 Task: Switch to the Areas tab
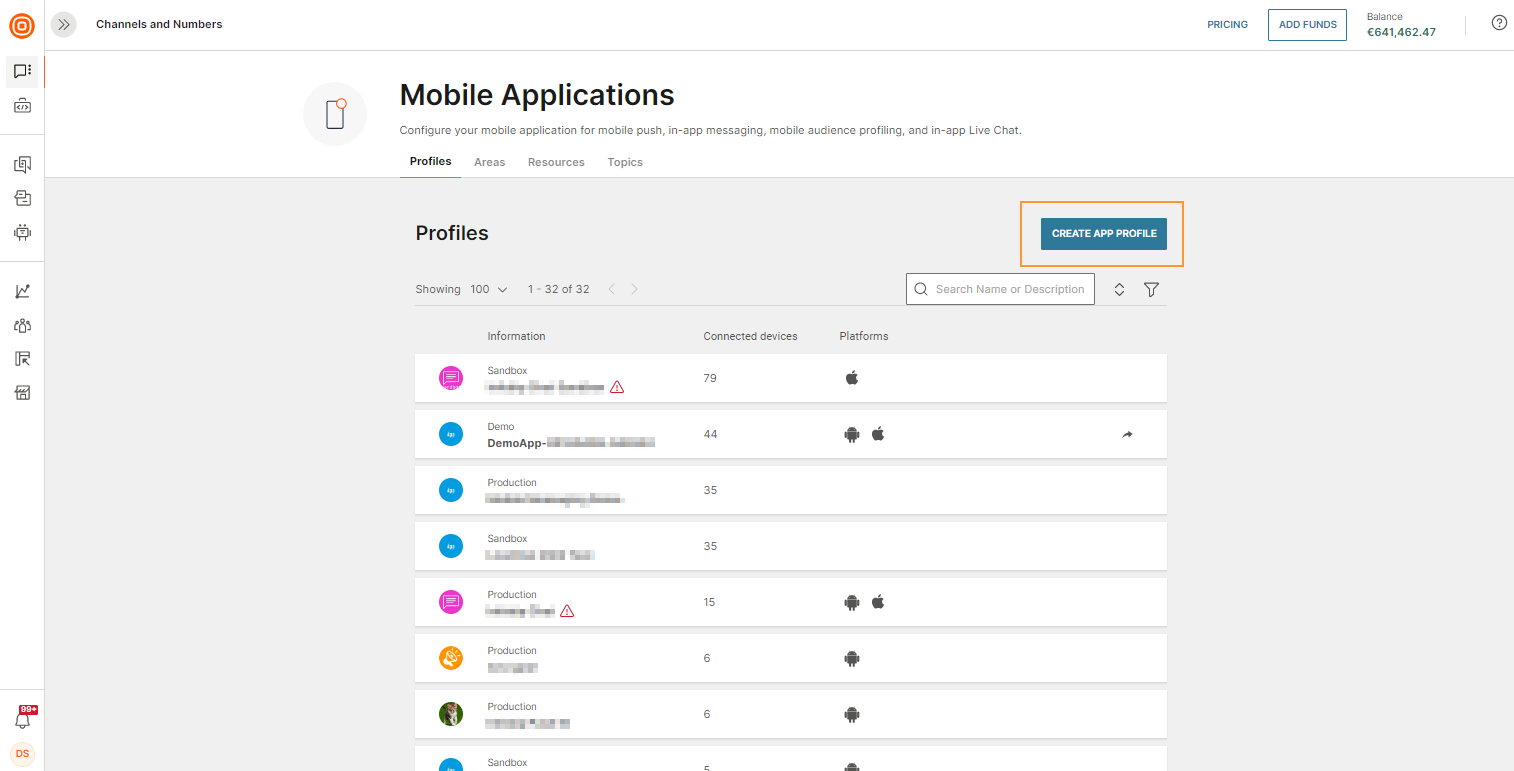(x=489, y=162)
